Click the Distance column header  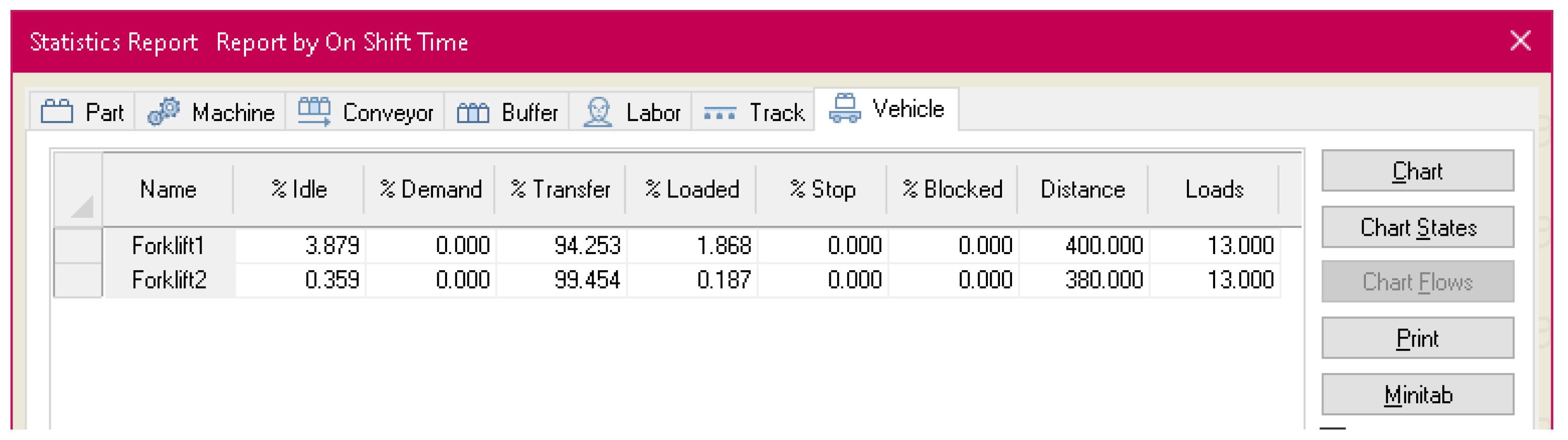(x=1082, y=190)
